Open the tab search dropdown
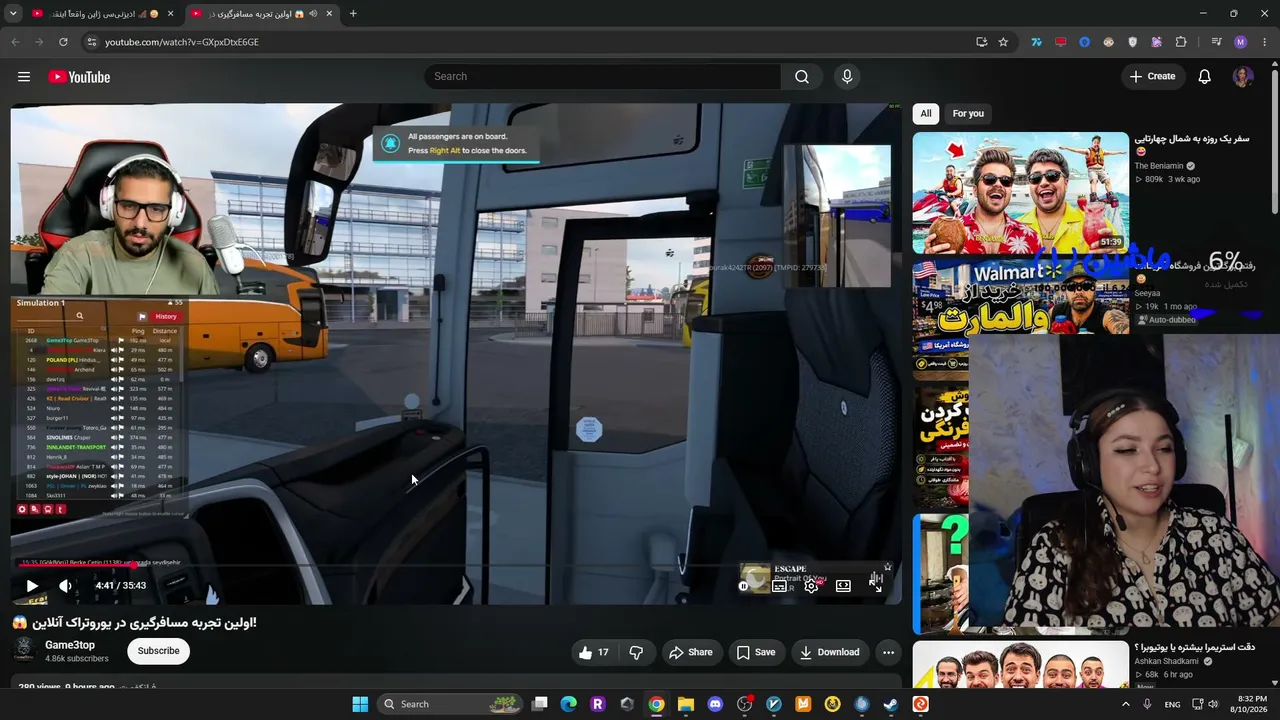The width and height of the screenshot is (1280, 720). click(13, 14)
